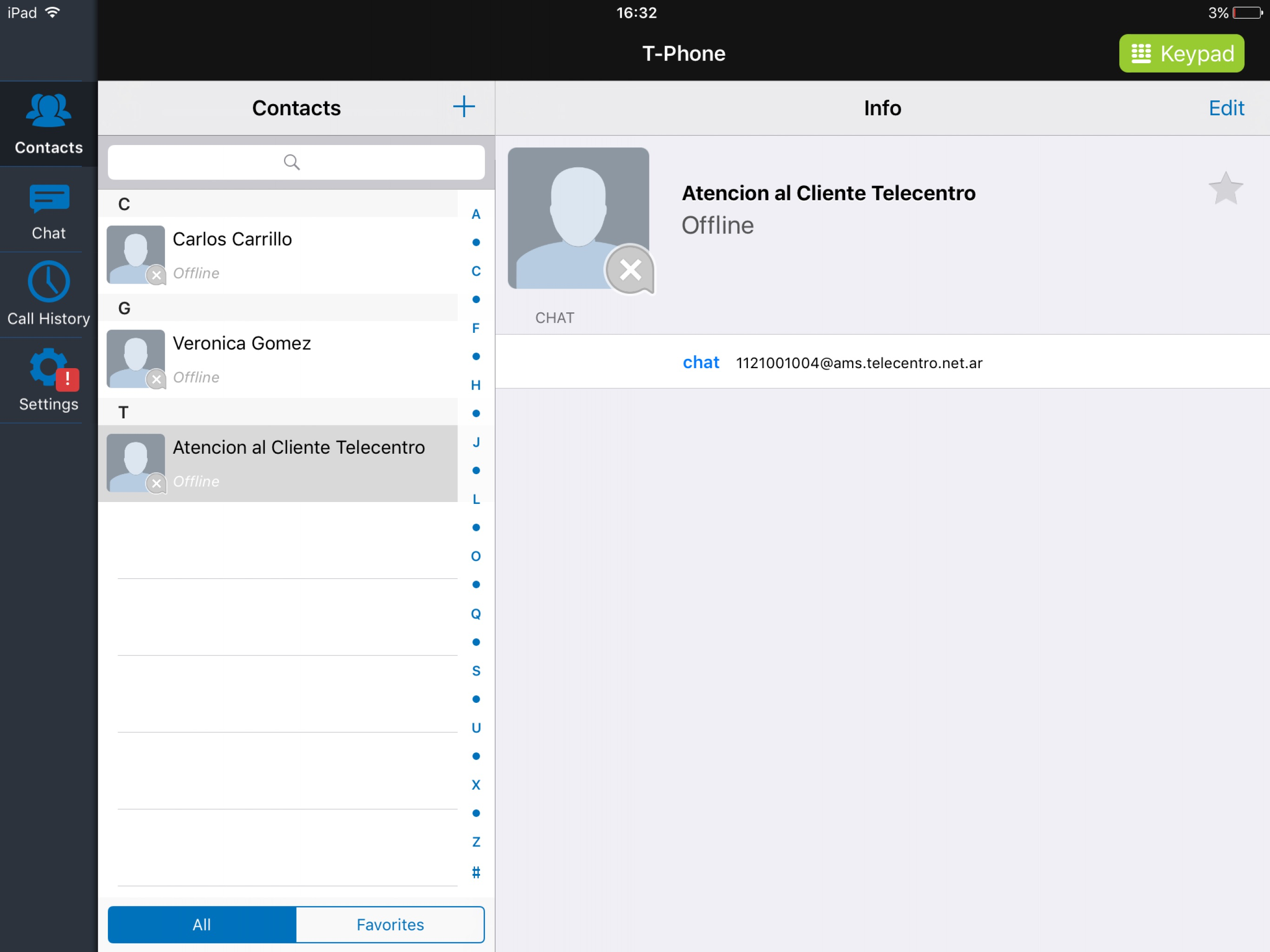Tap the G section header

pyautogui.click(x=278, y=308)
